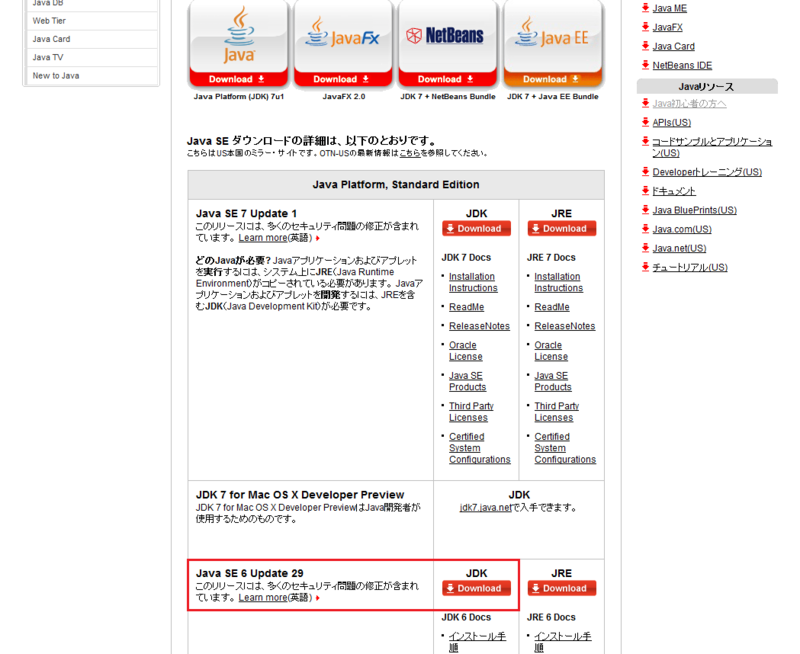Open JDK 7 ReadMe link

click(x=466, y=307)
